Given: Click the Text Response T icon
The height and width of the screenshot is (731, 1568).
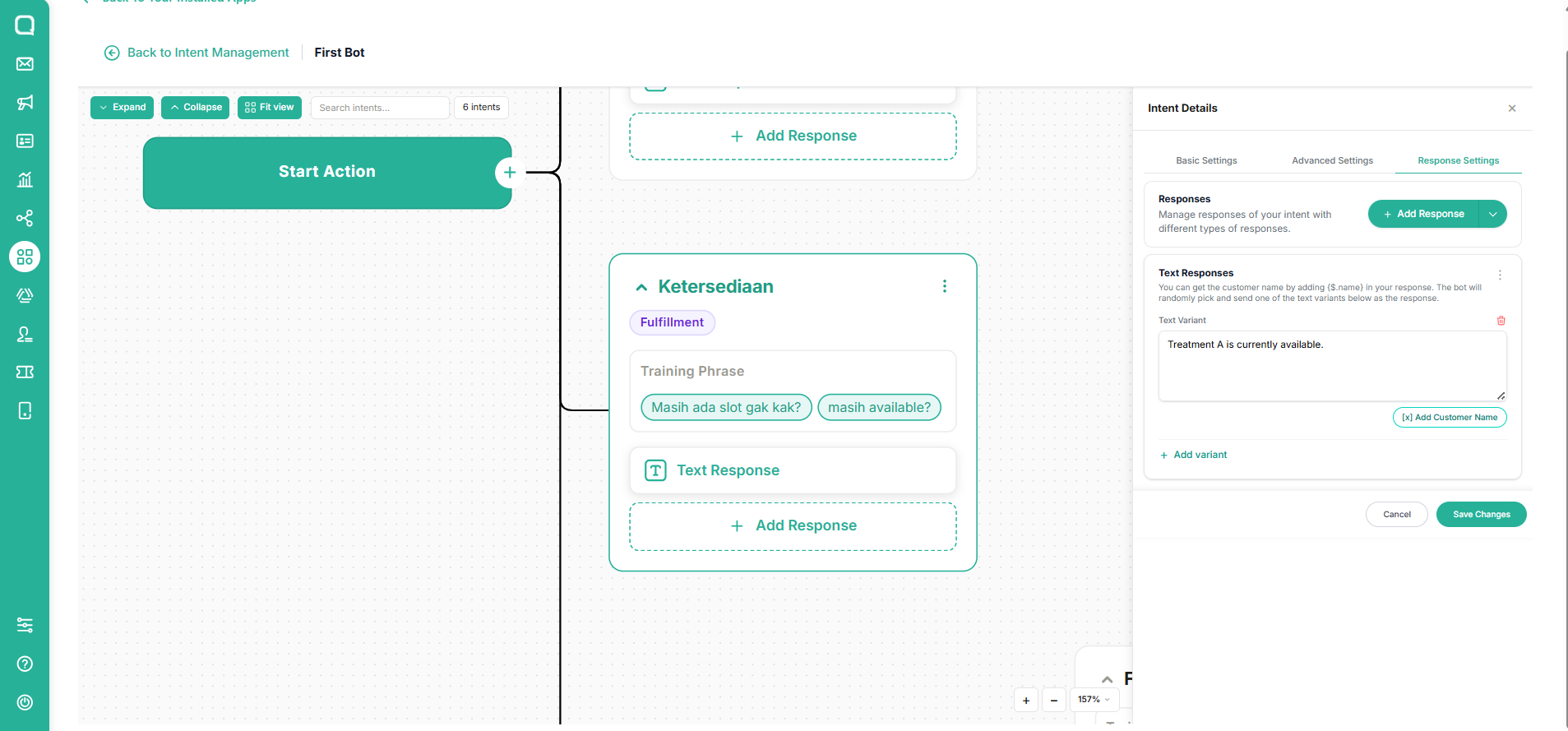Looking at the screenshot, I should pyautogui.click(x=655, y=470).
